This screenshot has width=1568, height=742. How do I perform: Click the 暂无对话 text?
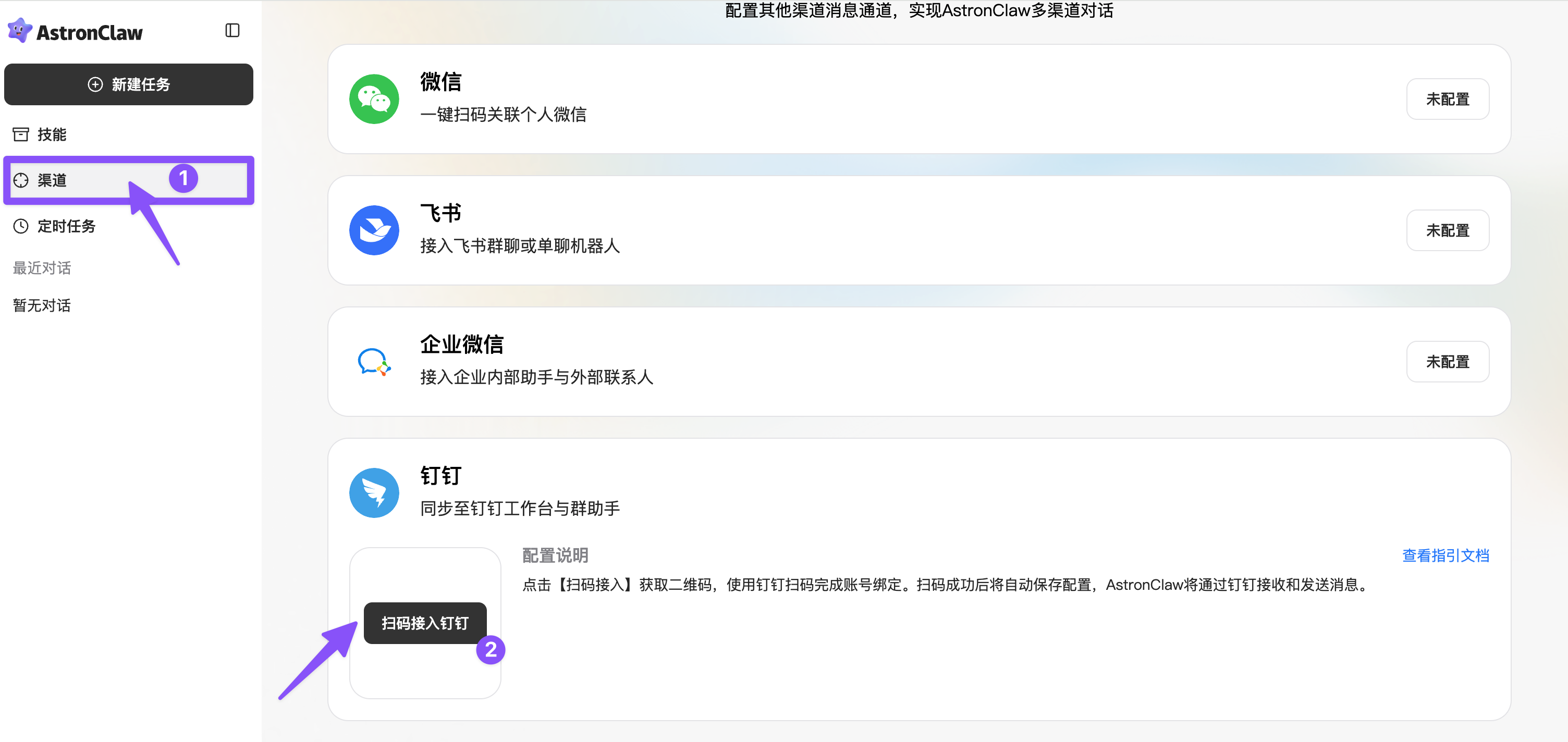[x=42, y=305]
